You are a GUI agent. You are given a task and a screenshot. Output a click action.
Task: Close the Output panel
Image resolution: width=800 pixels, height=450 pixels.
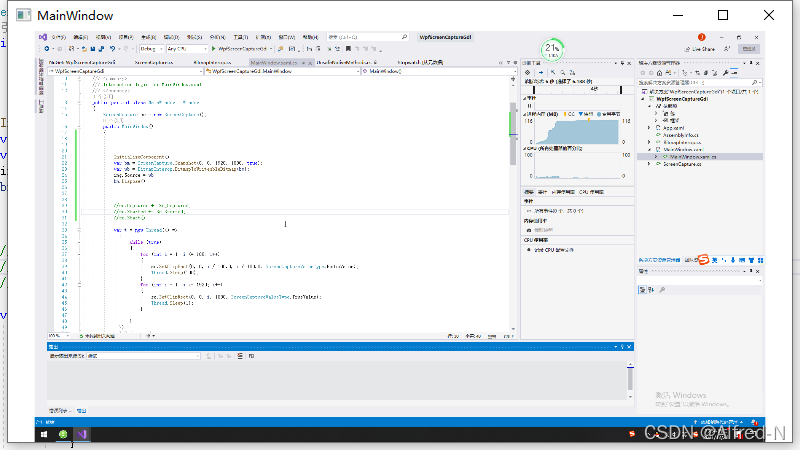click(629, 347)
